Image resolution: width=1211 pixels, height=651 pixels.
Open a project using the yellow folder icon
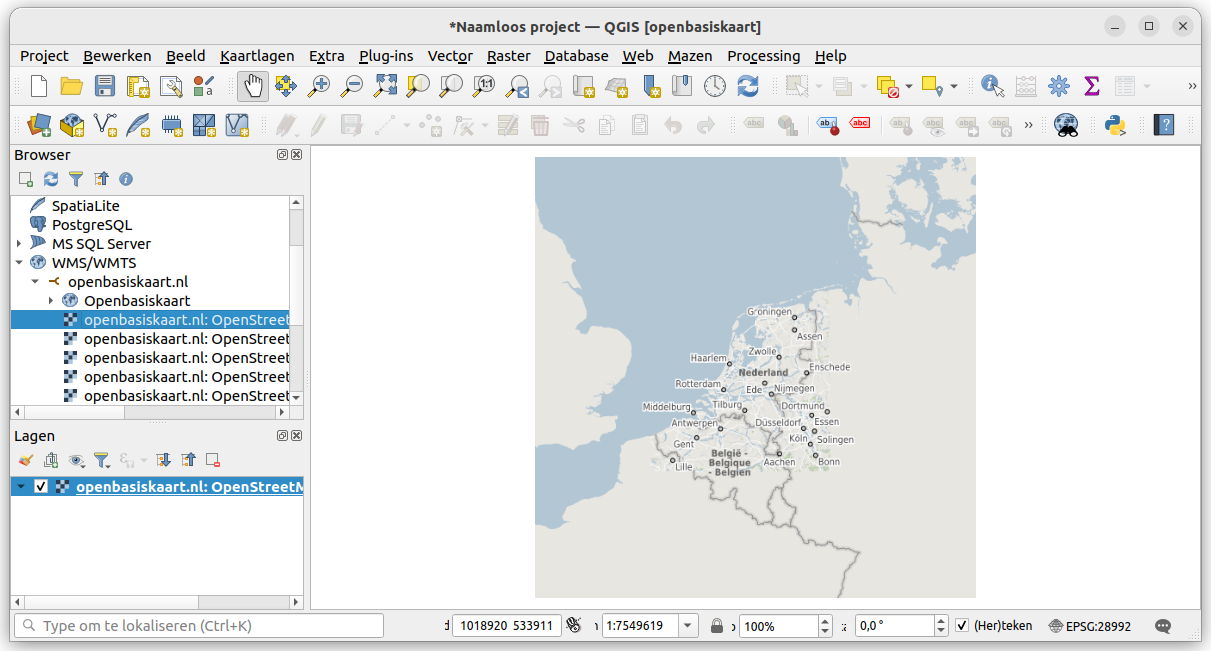click(x=71, y=86)
